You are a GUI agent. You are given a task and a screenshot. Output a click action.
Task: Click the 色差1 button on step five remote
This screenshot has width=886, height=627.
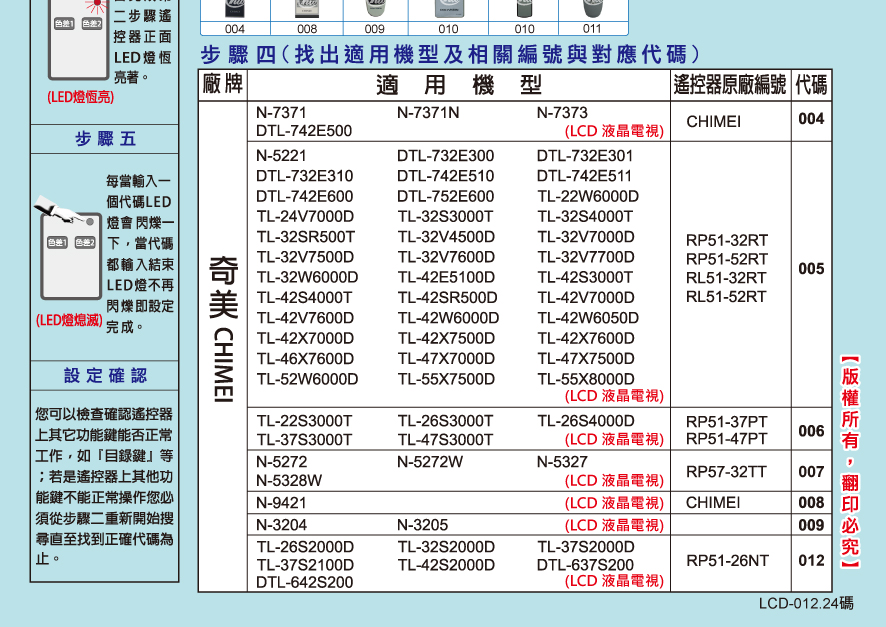pos(58,242)
